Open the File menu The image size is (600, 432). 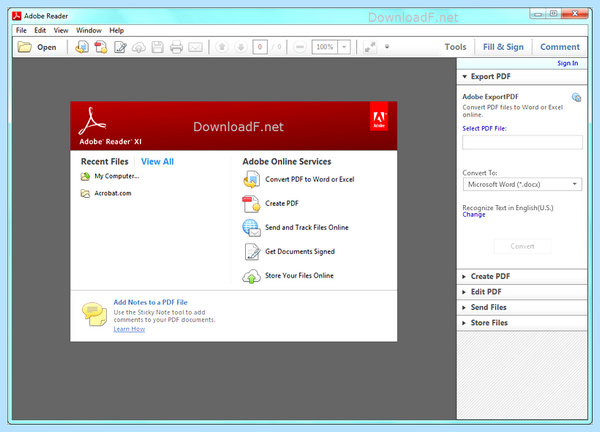(21, 30)
